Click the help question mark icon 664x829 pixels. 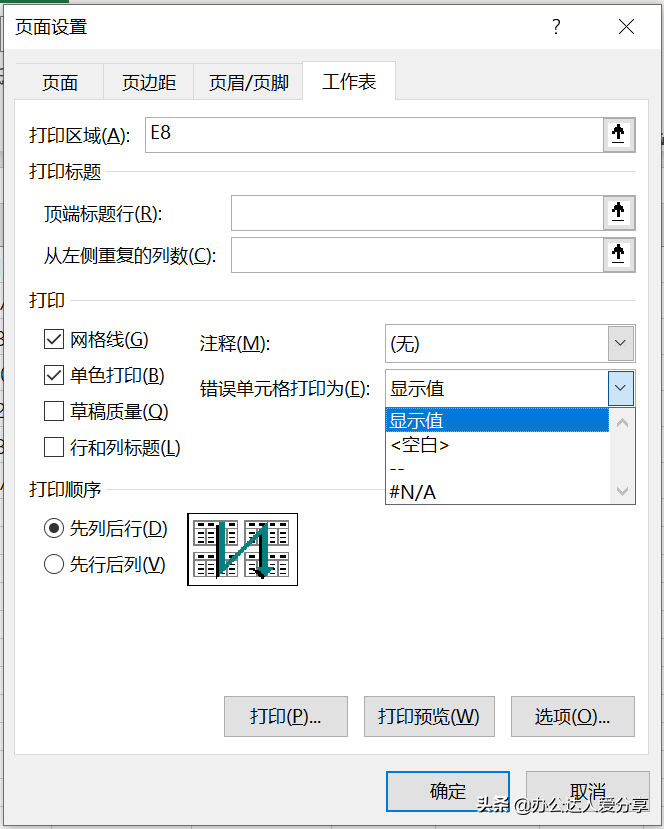click(556, 27)
